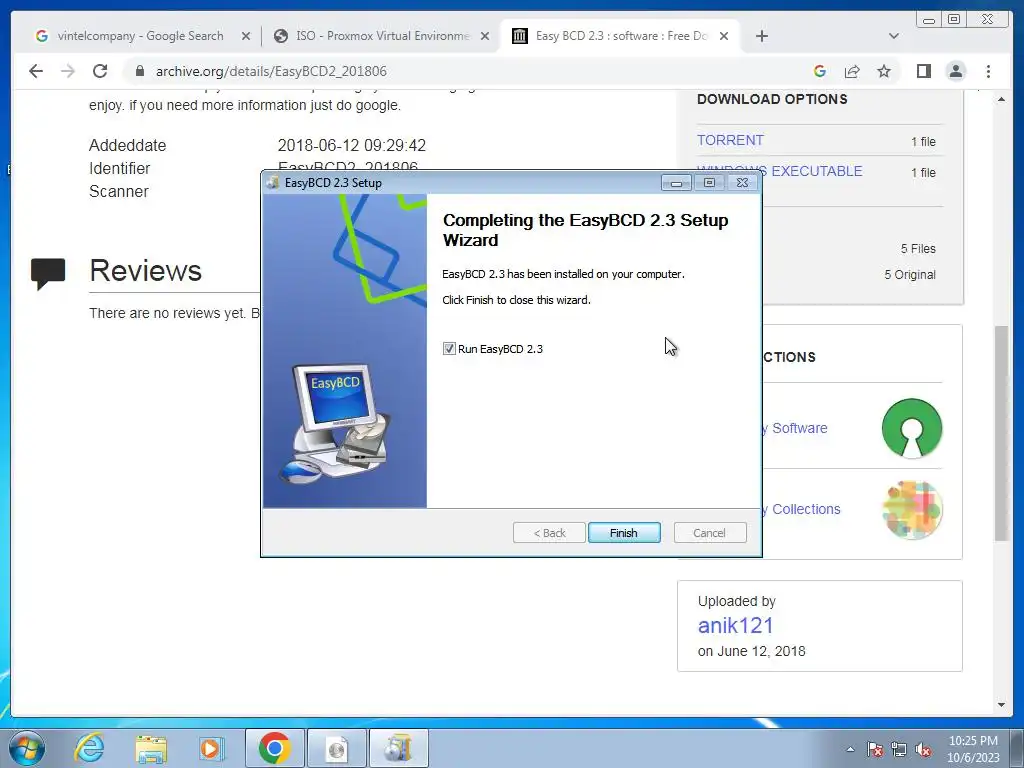Open Windows Media Player from taskbar
The width and height of the screenshot is (1024, 768).
click(x=210, y=748)
